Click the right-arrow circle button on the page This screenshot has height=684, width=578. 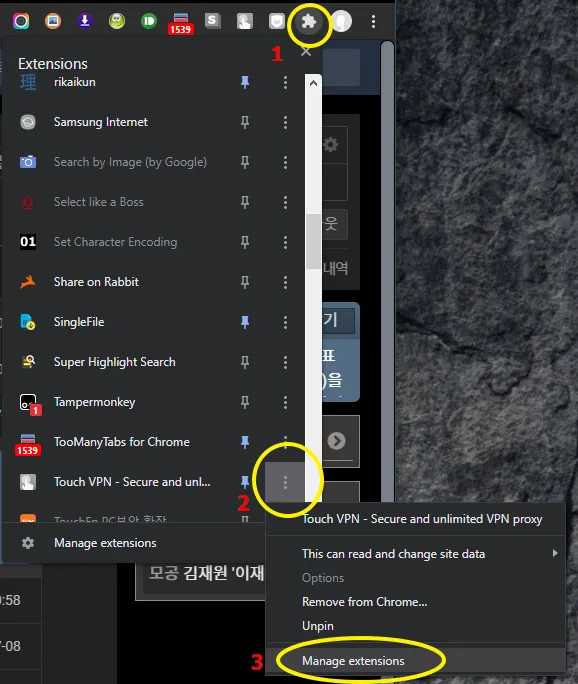click(336, 441)
